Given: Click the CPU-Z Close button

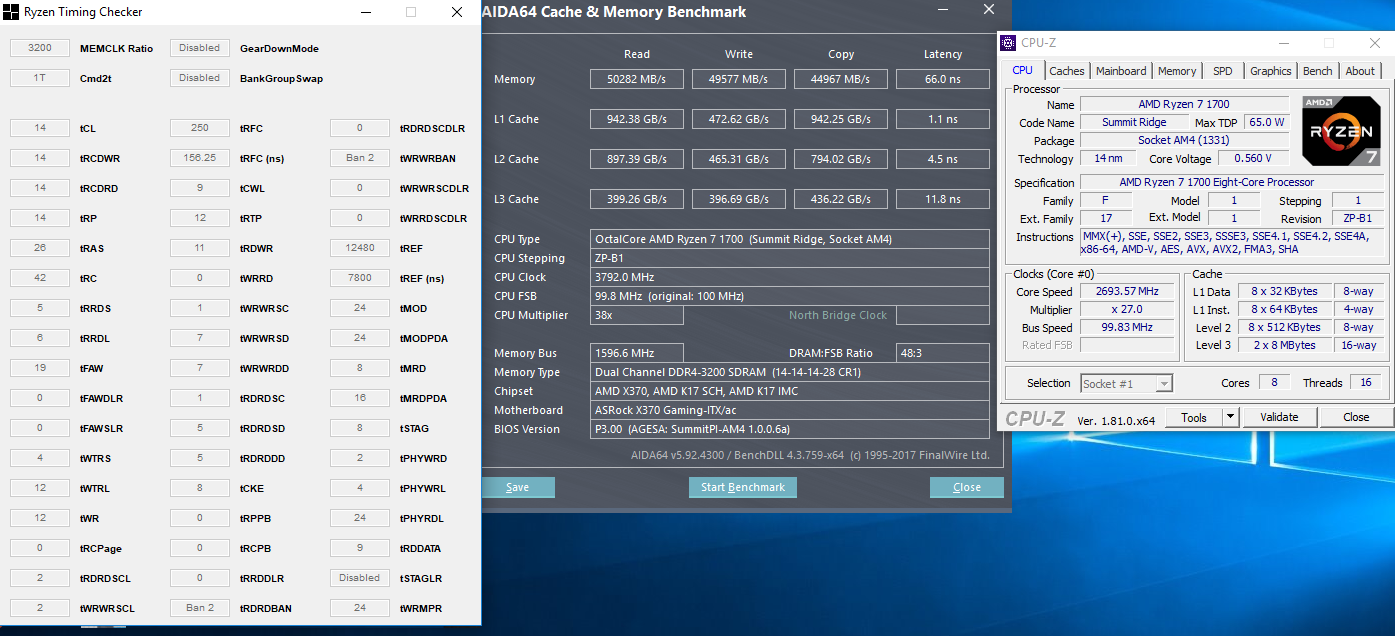Looking at the screenshot, I should point(1356,417).
